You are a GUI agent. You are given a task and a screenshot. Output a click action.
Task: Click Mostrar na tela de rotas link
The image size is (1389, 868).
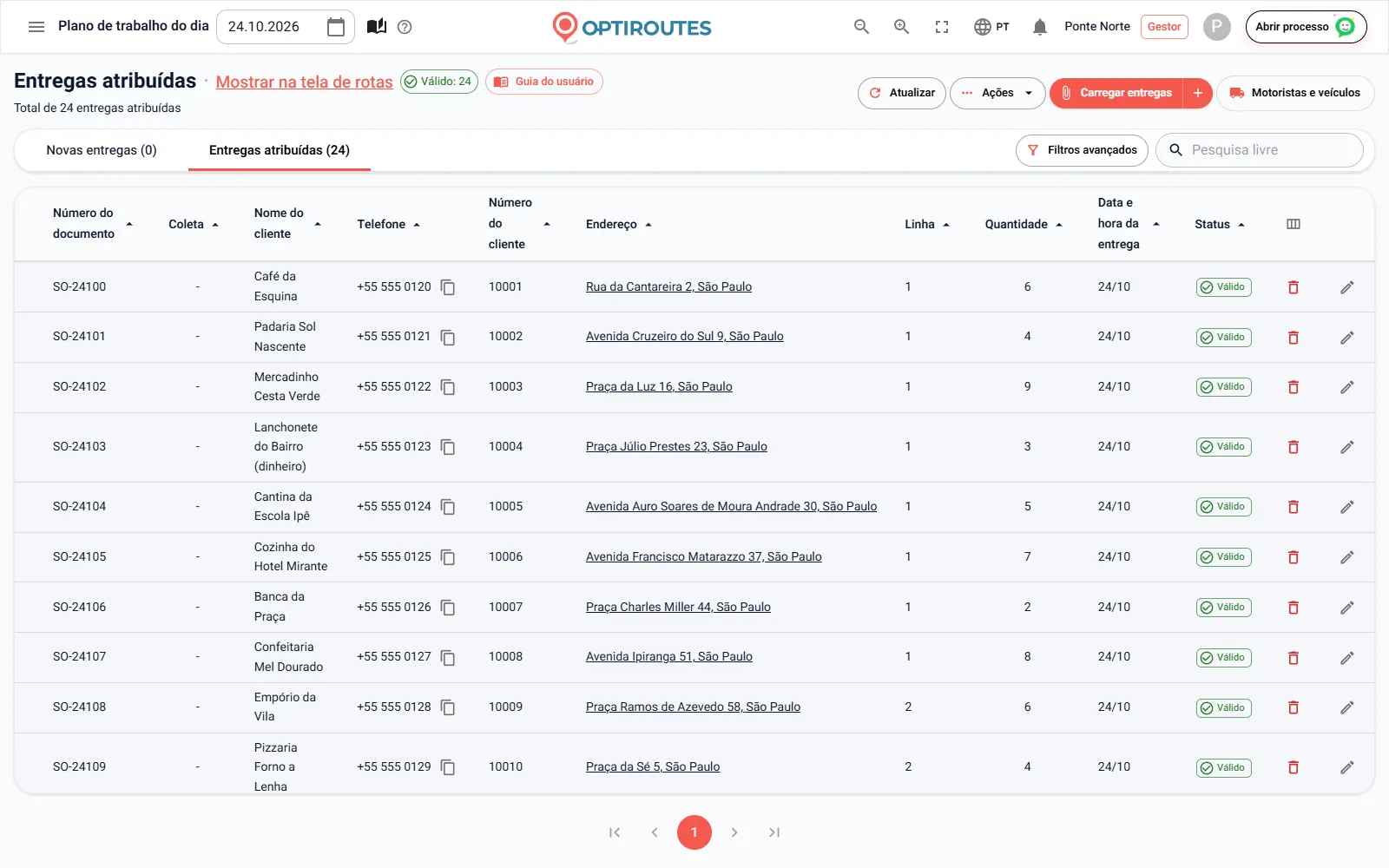[x=304, y=82]
